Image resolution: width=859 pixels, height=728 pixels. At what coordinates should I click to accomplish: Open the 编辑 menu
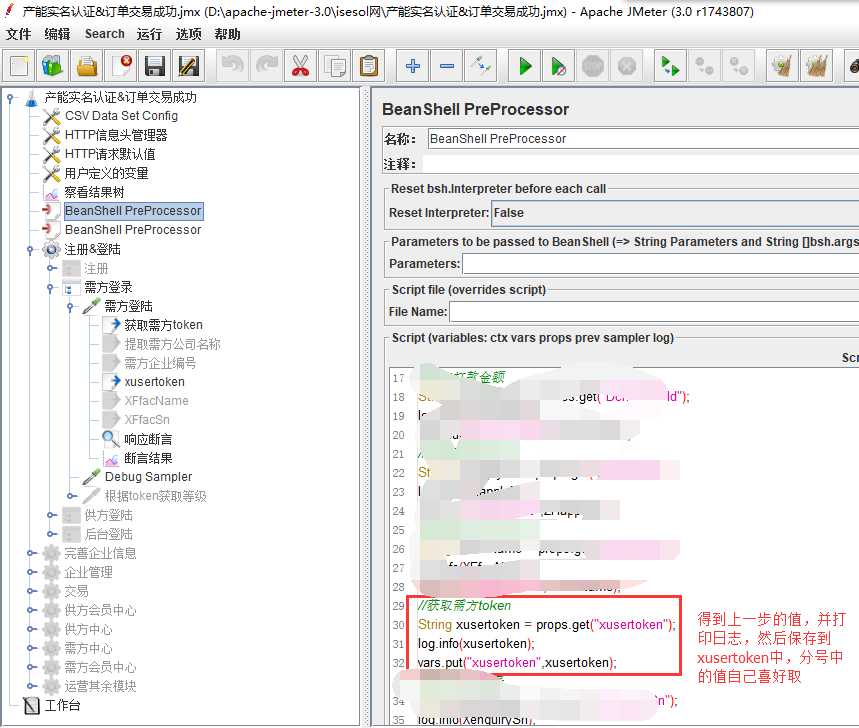click(x=58, y=34)
